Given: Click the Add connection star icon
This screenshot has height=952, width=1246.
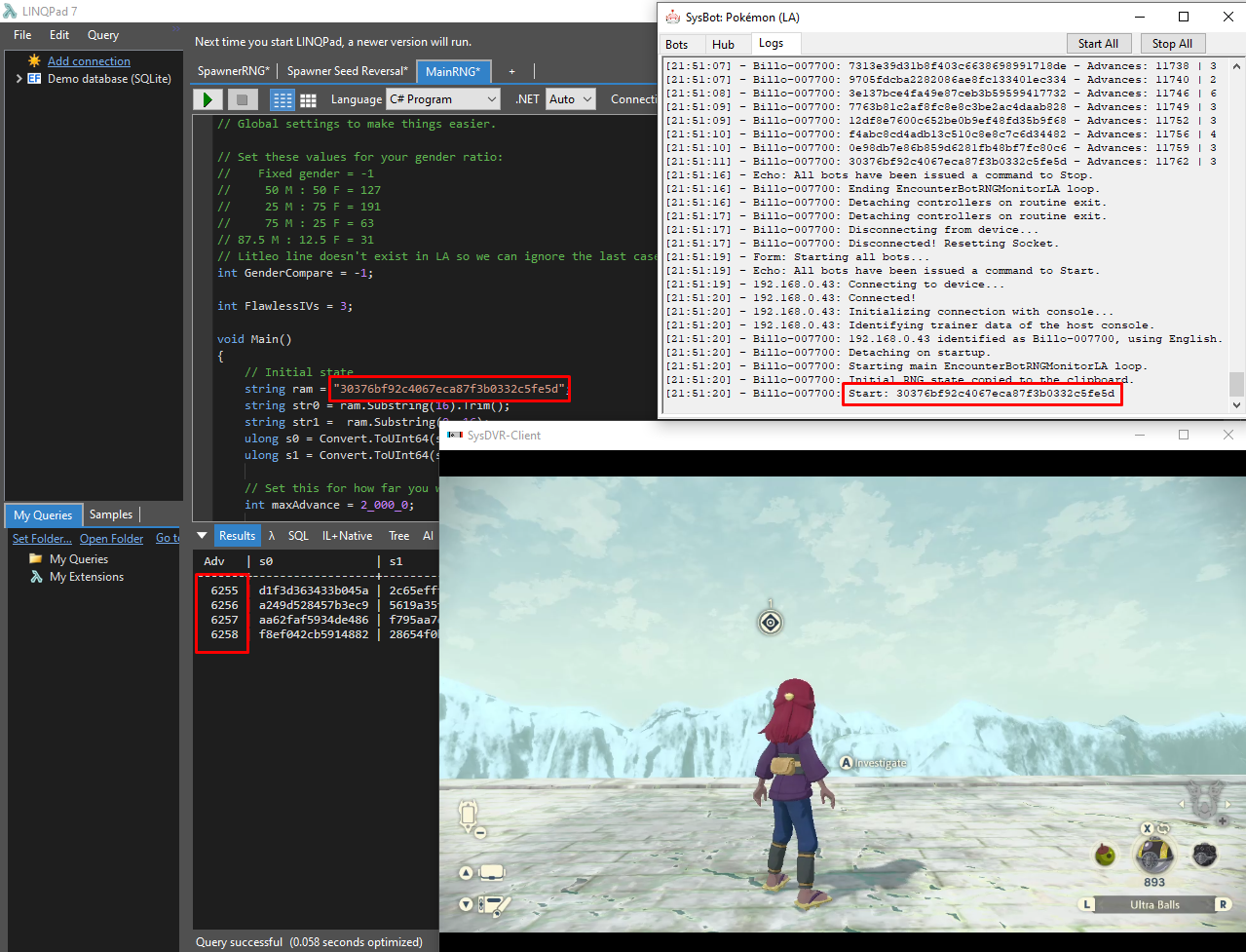Looking at the screenshot, I should coord(34,60).
